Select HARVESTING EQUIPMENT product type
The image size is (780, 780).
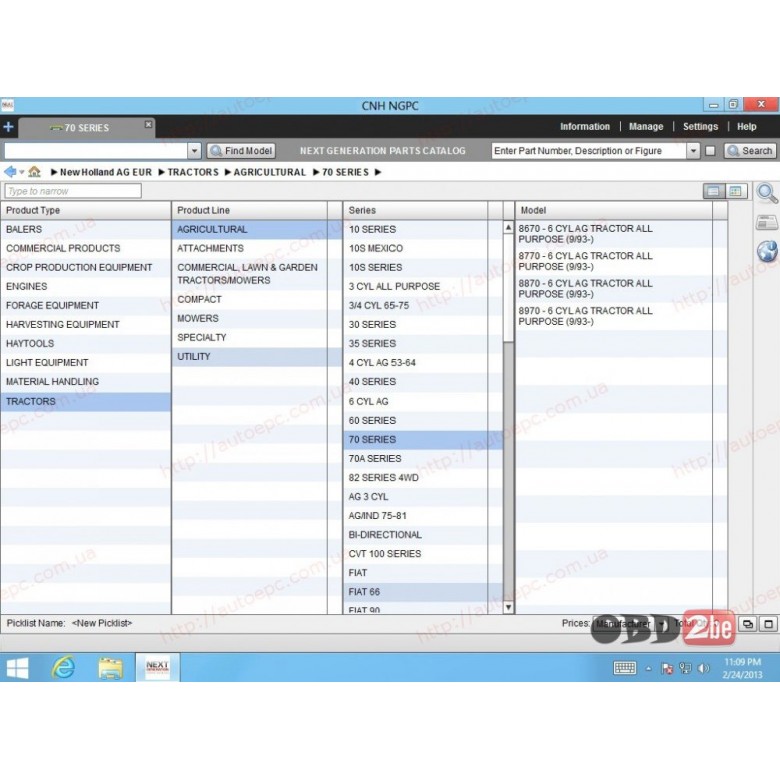point(86,324)
